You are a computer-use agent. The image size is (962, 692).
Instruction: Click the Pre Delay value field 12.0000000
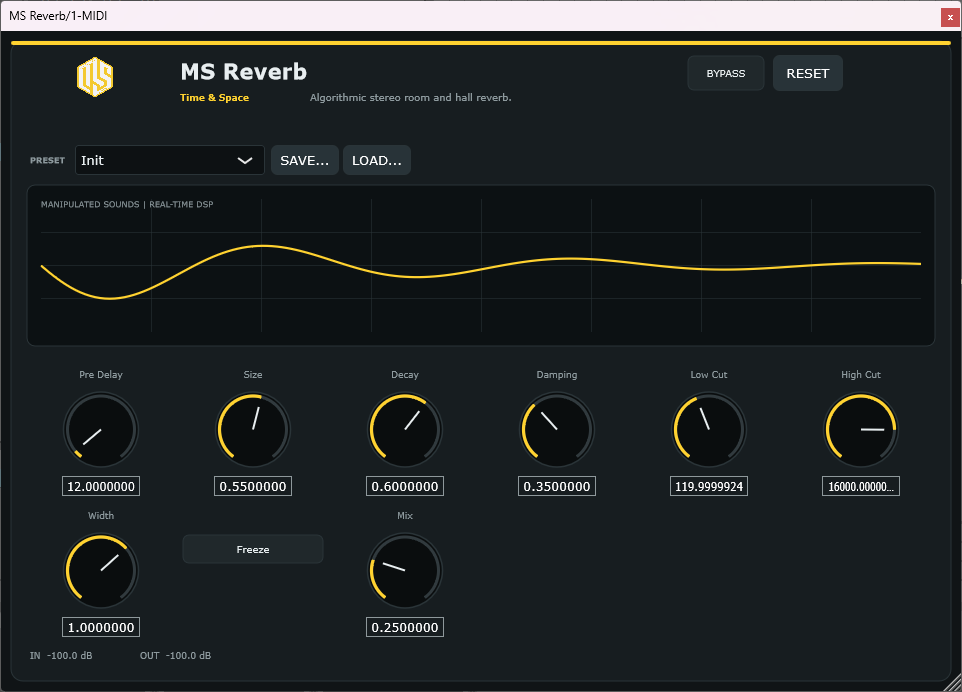(x=101, y=486)
